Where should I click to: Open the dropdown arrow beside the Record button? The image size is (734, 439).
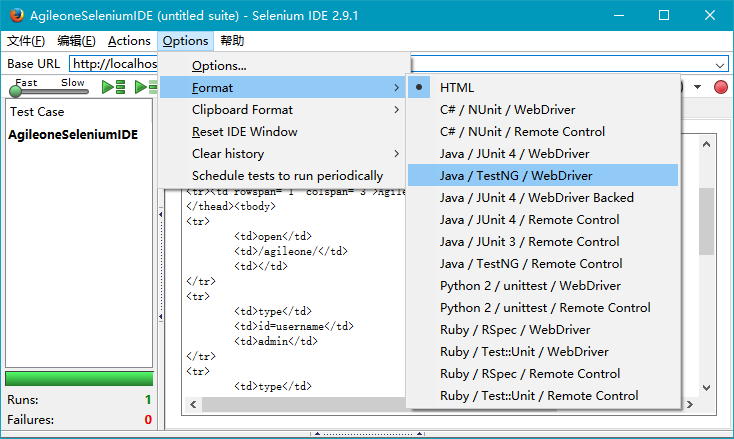697,87
